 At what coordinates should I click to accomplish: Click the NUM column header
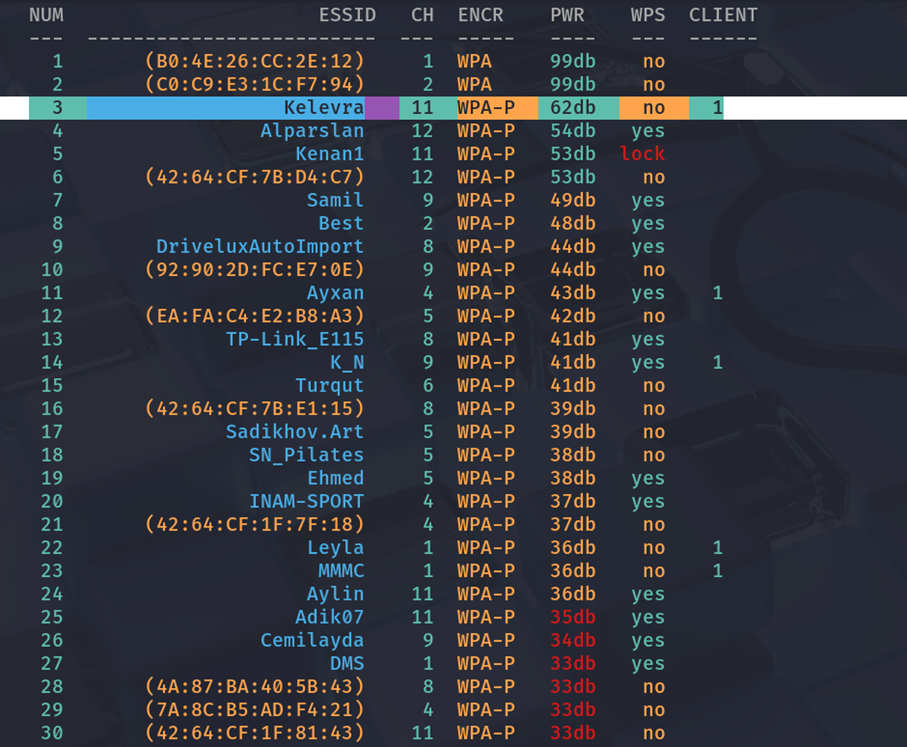point(46,15)
